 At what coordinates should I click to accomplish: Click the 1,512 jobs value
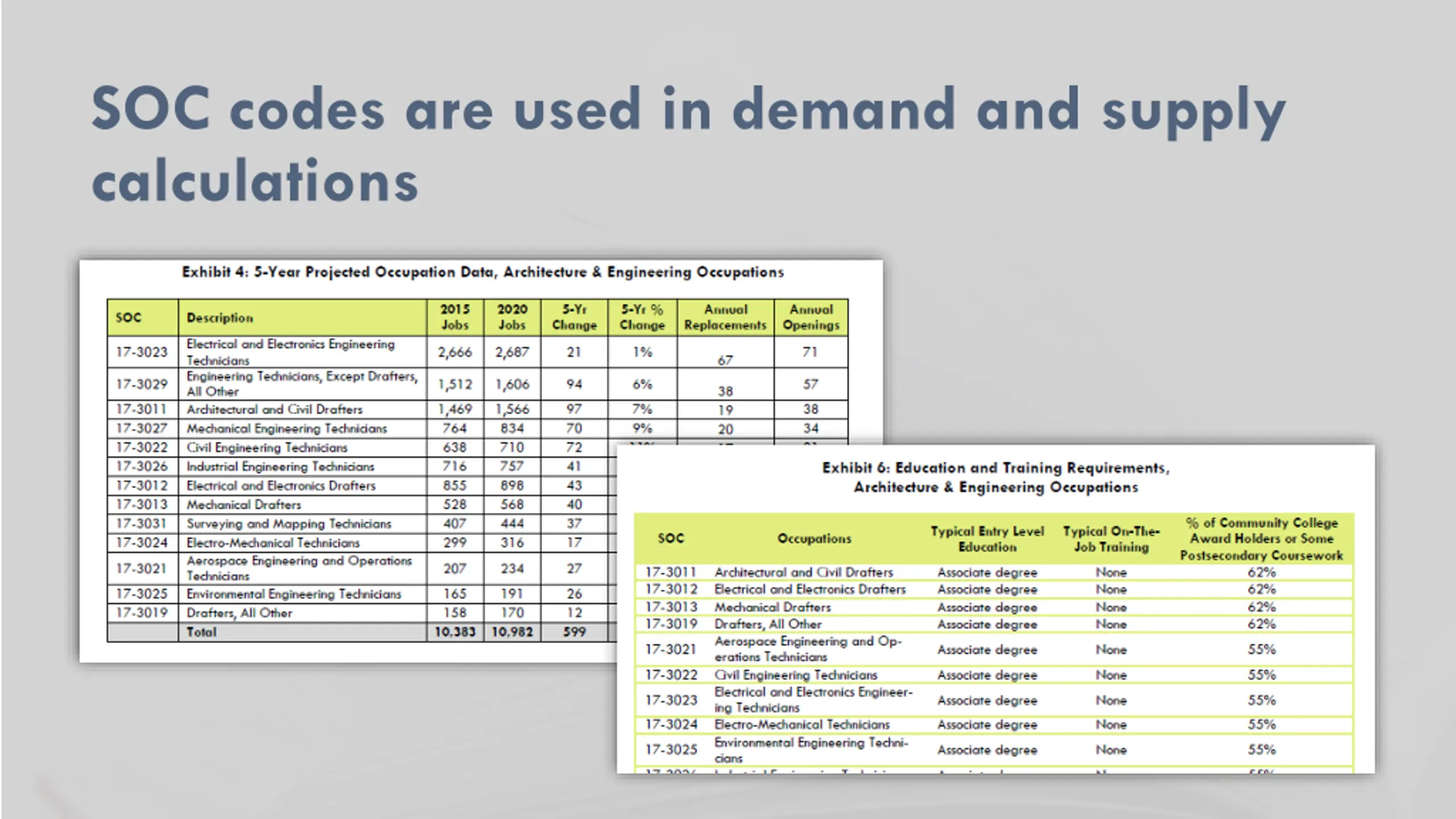point(455,385)
